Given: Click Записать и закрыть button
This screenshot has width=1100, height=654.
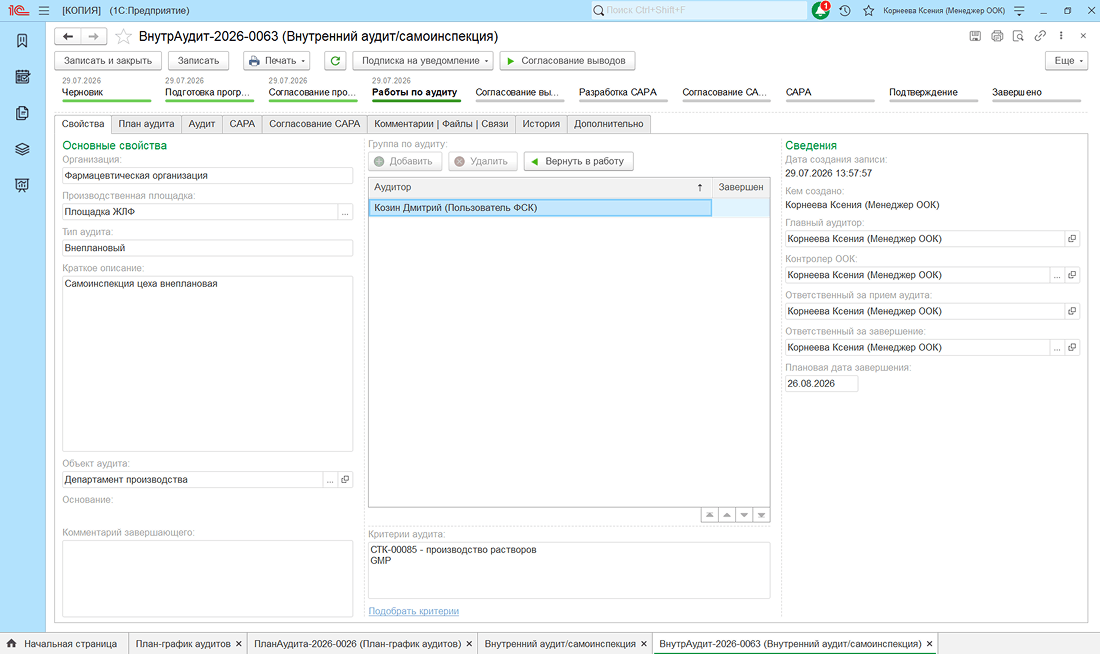Looking at the screenshot, I should [108, 61].
